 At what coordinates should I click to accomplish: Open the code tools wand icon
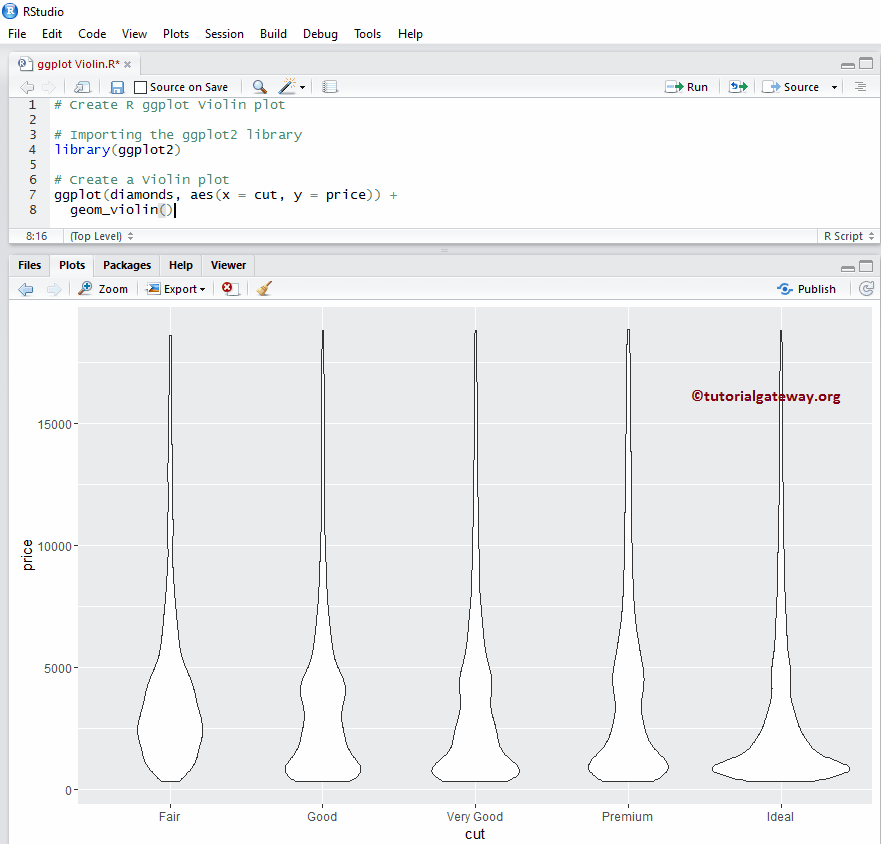pos(287,87)
